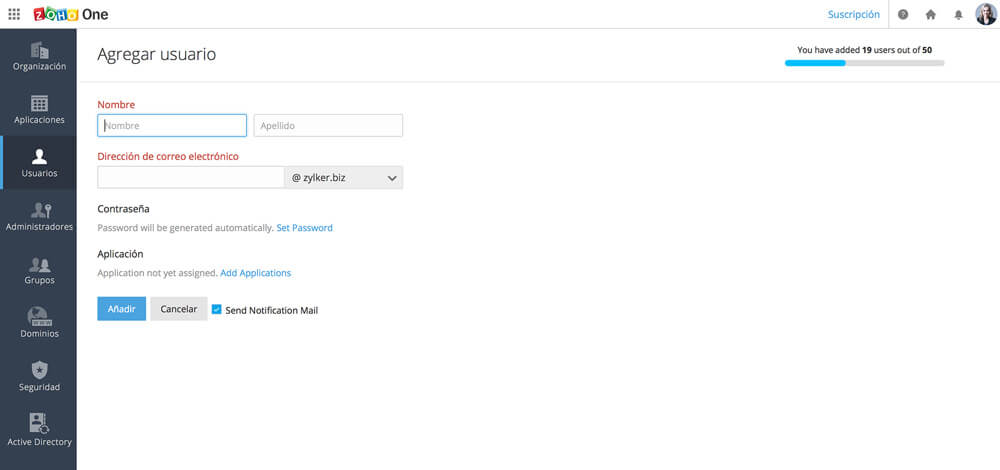The image size is (1000, 470).
Task: Click the Add Applications link
Action: pos(255,273)
